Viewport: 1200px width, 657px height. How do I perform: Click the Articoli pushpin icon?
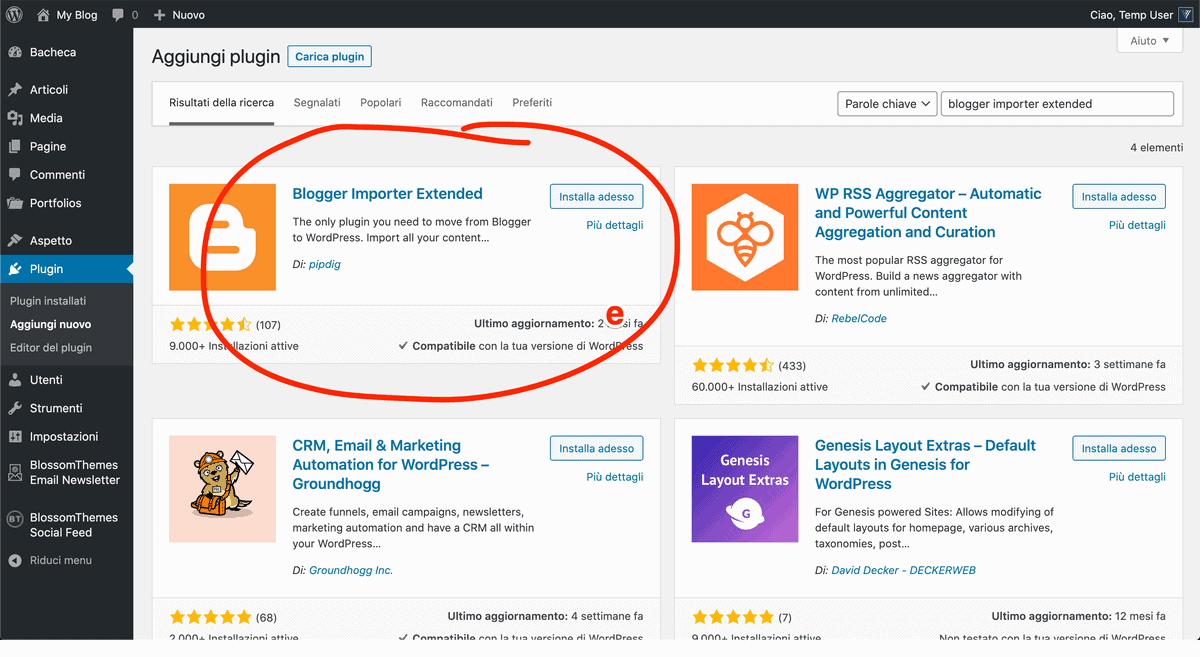[x=15, y=90]
